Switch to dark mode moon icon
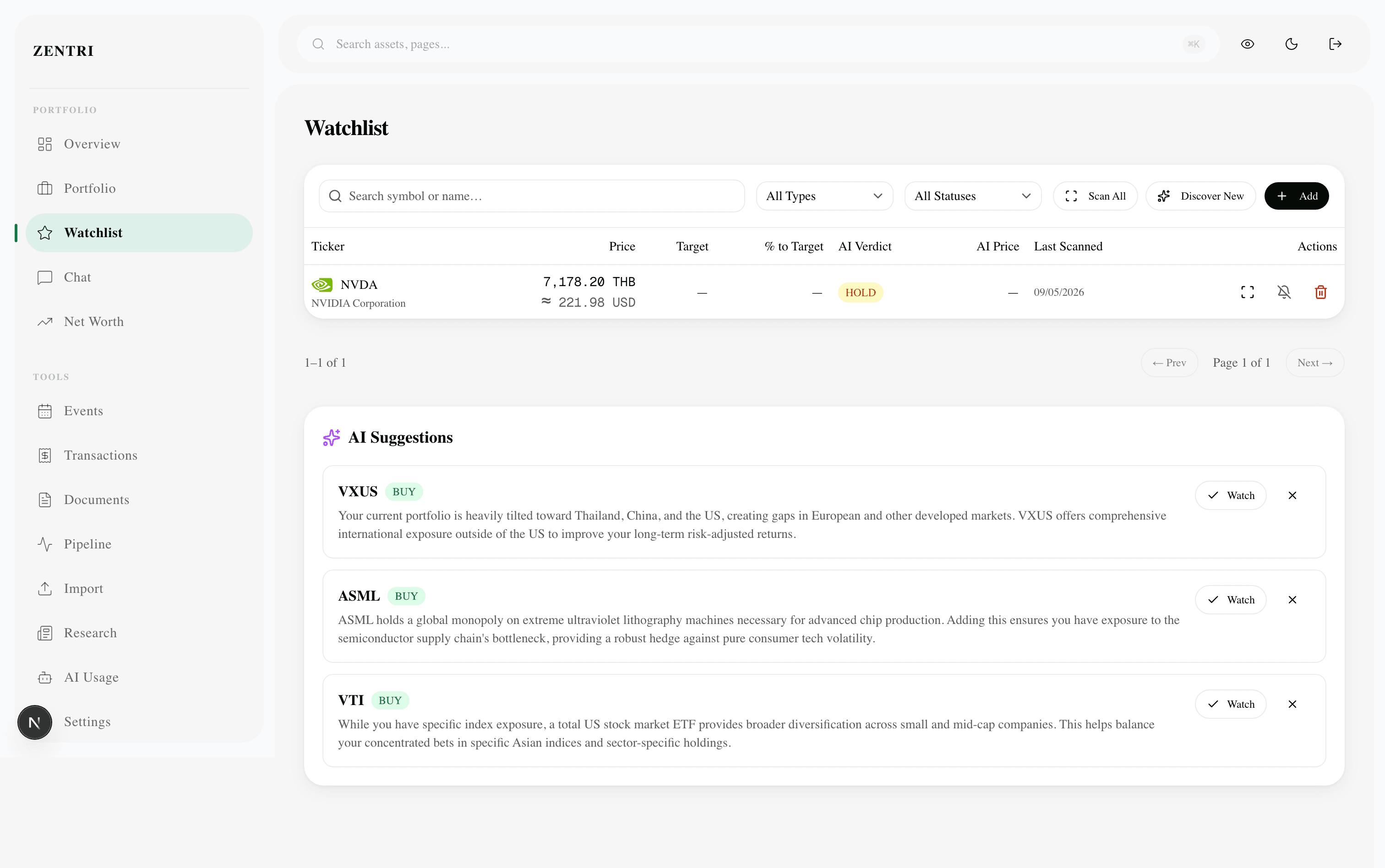Image resolution: width=1385 pixels, height=868 pixels. click(x=1292, y=44)
